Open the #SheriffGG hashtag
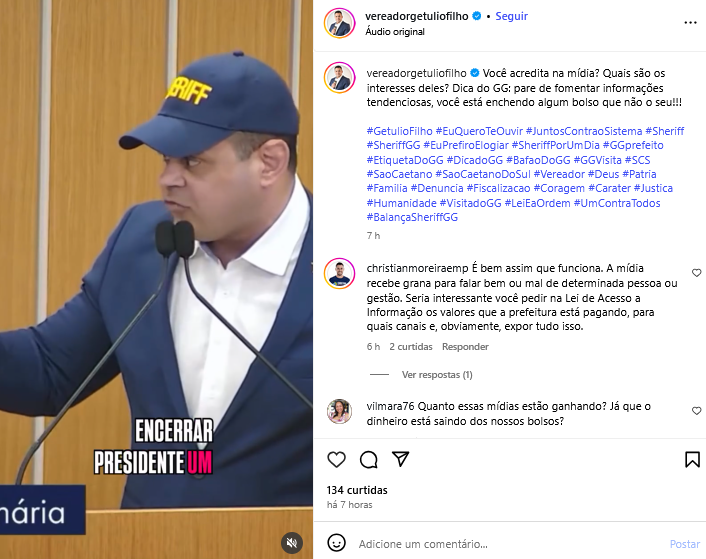The width and height of the screenshot is (706, 559). pyautogui.click(x=393, y=145)
